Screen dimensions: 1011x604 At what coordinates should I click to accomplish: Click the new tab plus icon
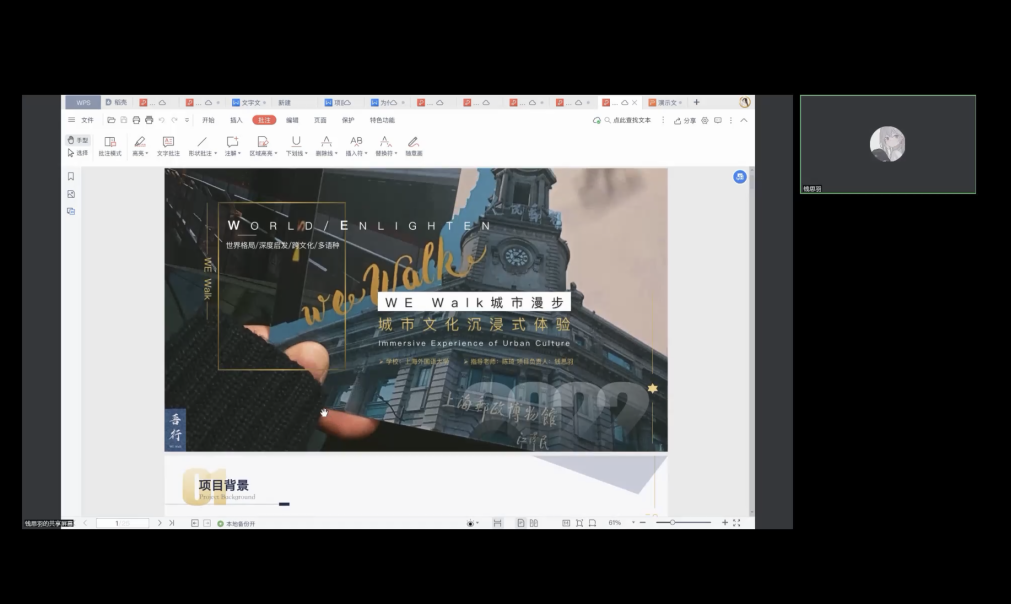click(x=697, y=102)
